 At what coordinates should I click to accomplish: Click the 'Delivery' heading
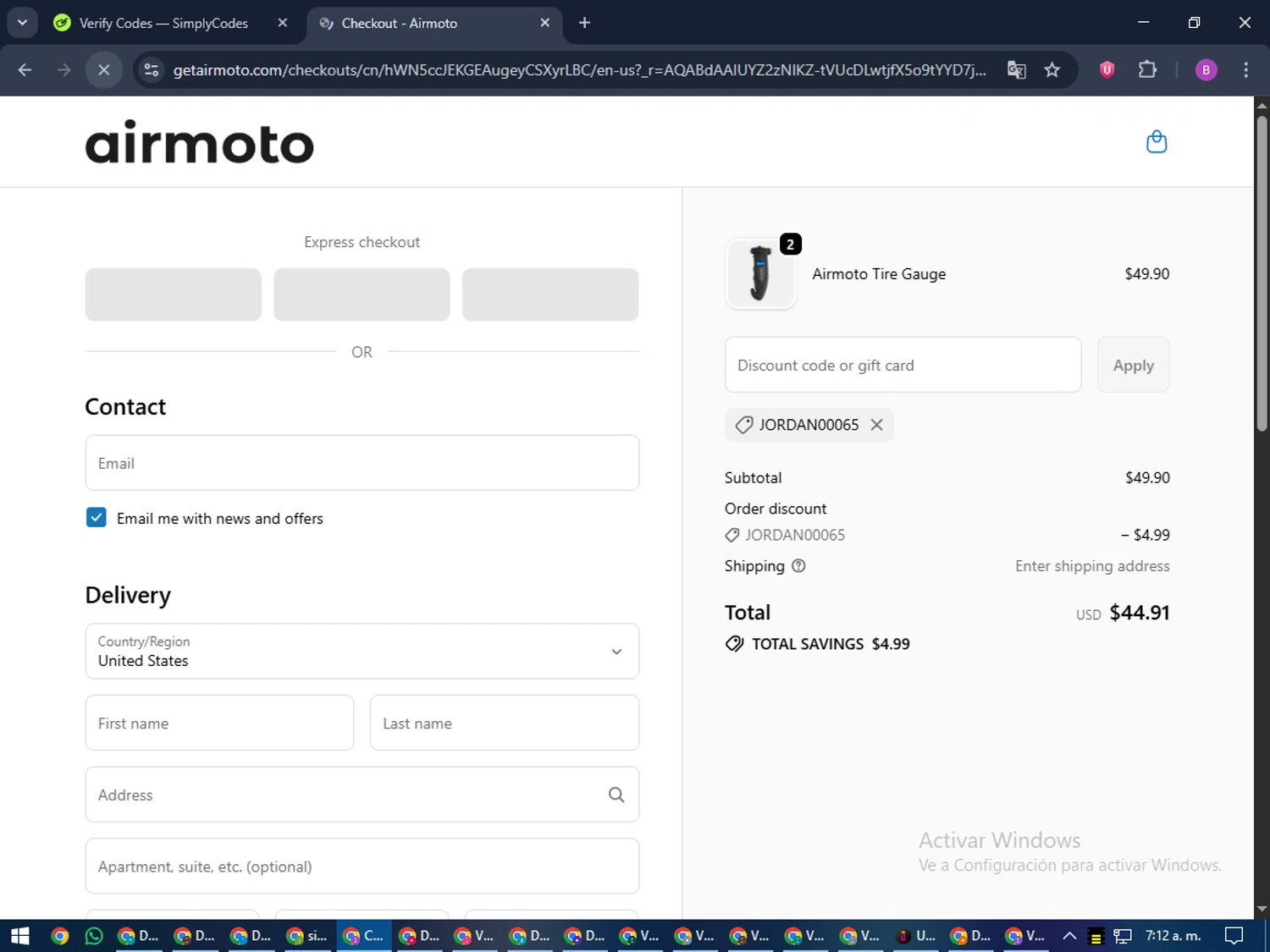click(x=128, y=596)
